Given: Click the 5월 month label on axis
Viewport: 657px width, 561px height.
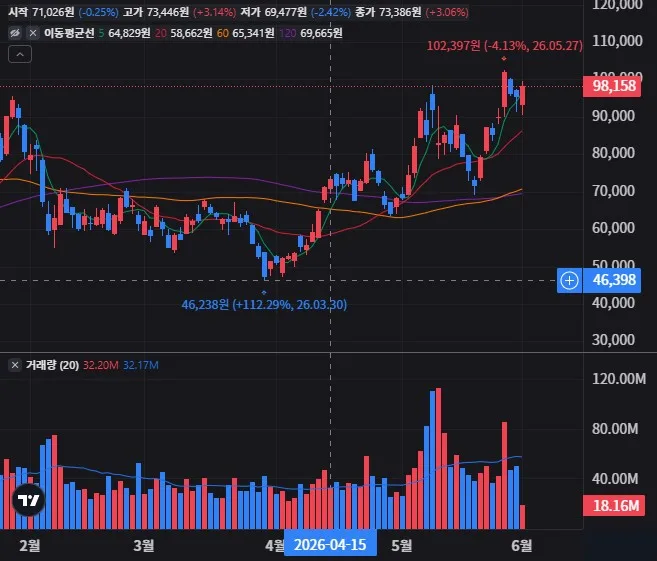Looking at the screenshot, I should [x=401, y=545].
